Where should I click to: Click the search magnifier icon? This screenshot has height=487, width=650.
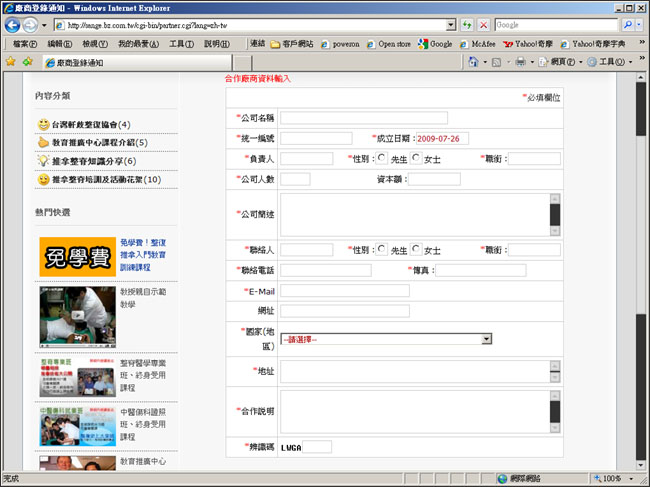628,25
